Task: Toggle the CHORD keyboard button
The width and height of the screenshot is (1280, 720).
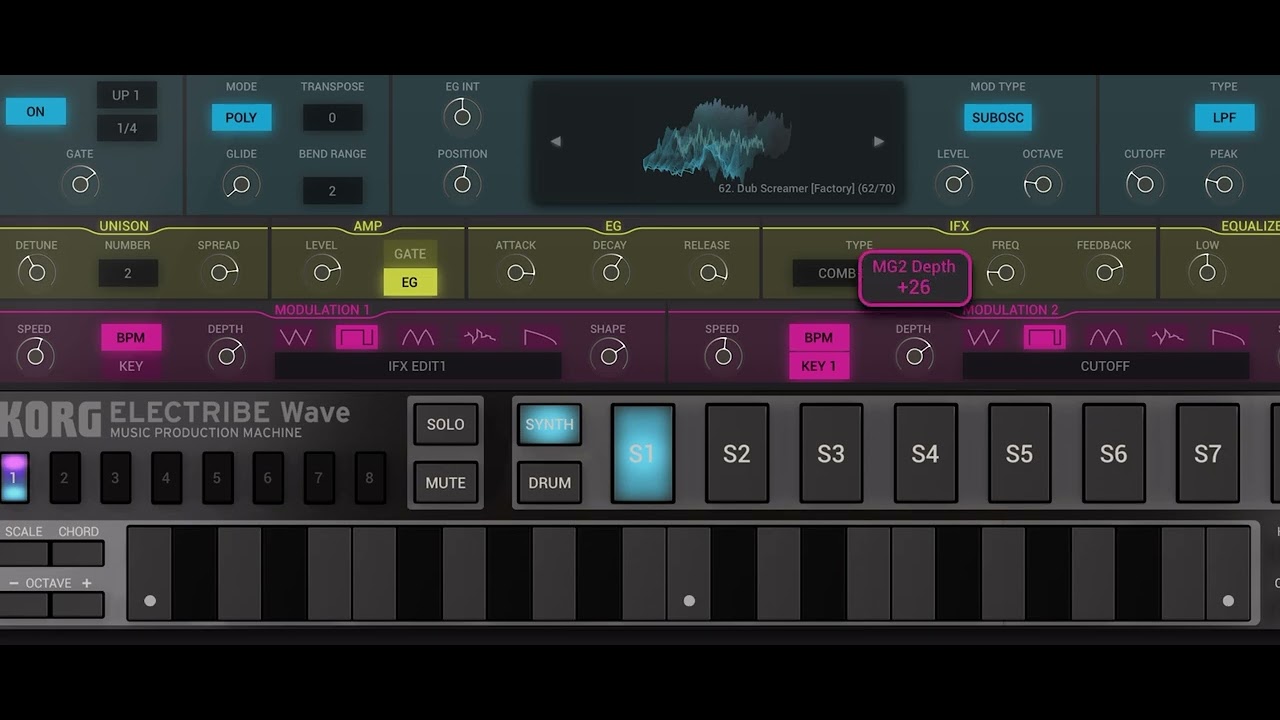Action: (78, 553)
